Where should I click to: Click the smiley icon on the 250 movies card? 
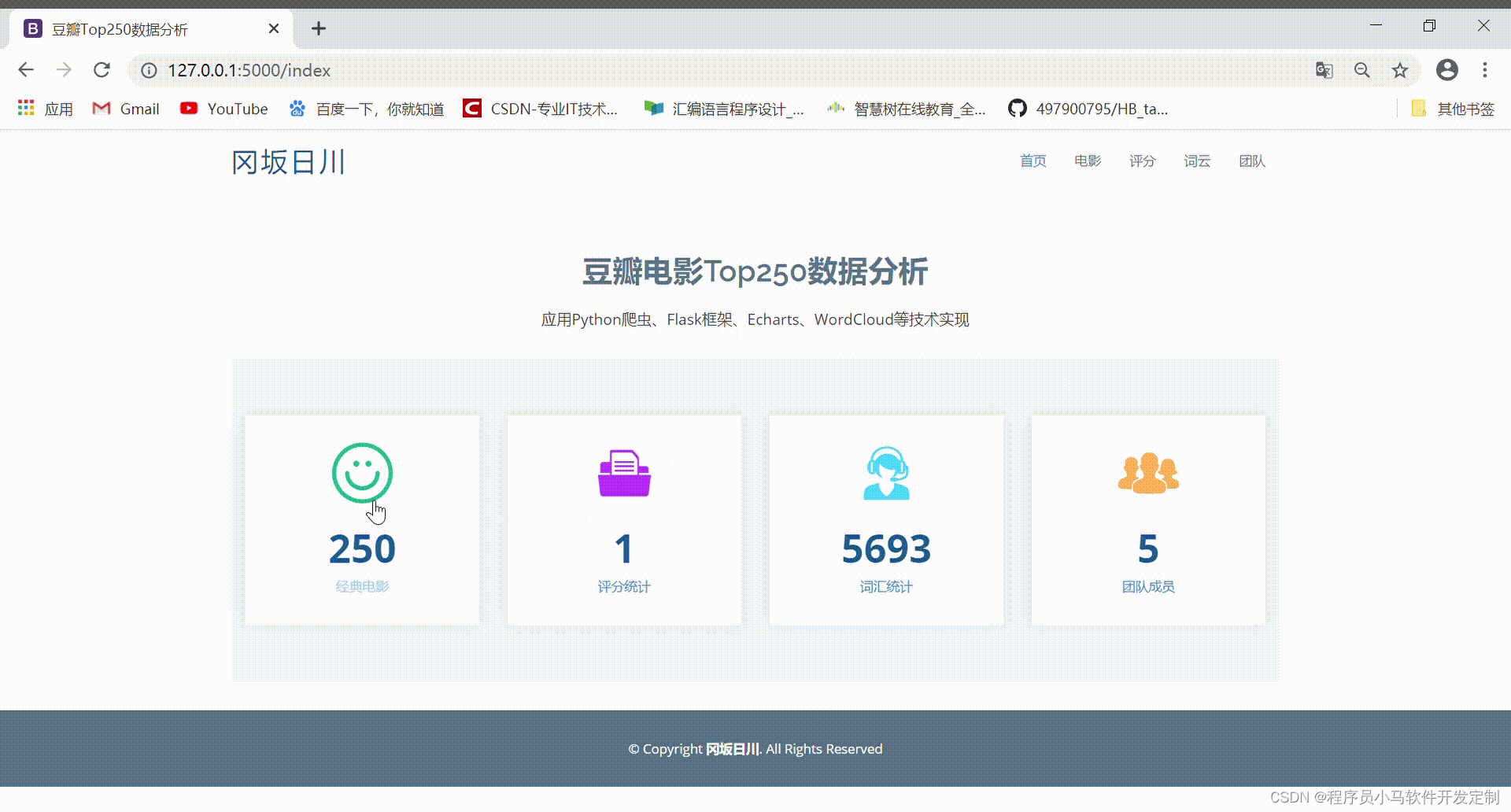coord(362,473)
